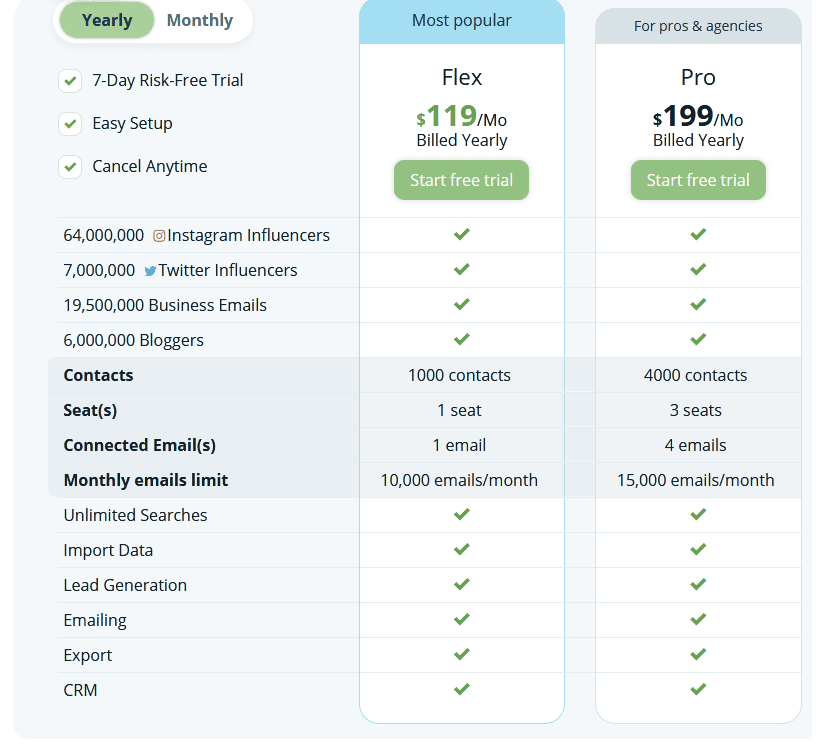Click the Instagram icon beside Instagram Influencers

coord(158,235)
